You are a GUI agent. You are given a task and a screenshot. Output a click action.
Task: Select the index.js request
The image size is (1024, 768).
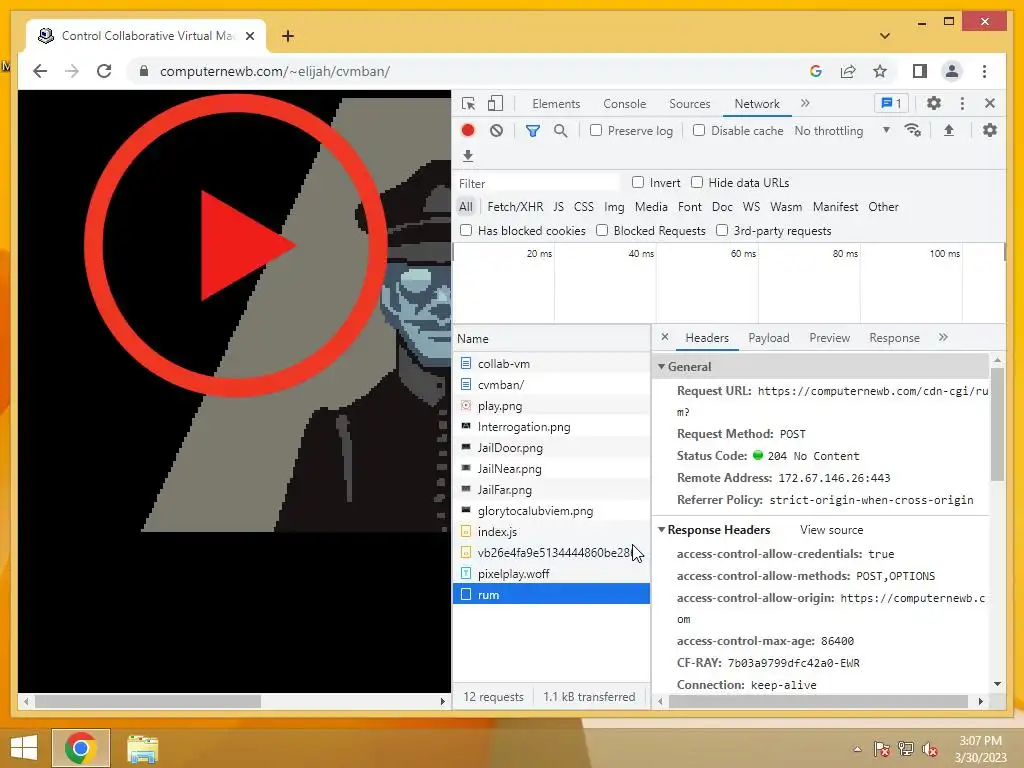(552, 532)
